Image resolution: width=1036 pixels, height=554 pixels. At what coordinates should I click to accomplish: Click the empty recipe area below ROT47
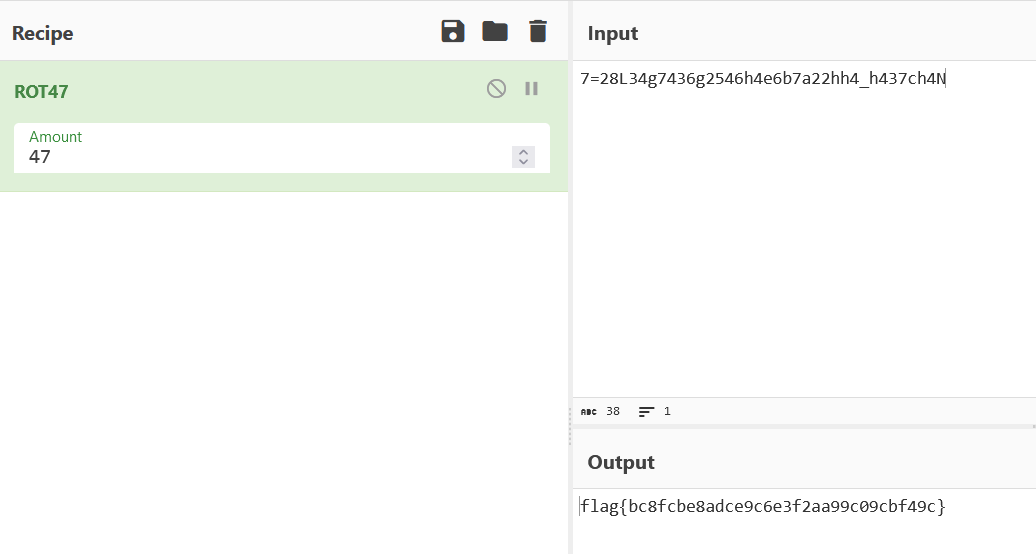pyautogui.click(x=284, y=370)
